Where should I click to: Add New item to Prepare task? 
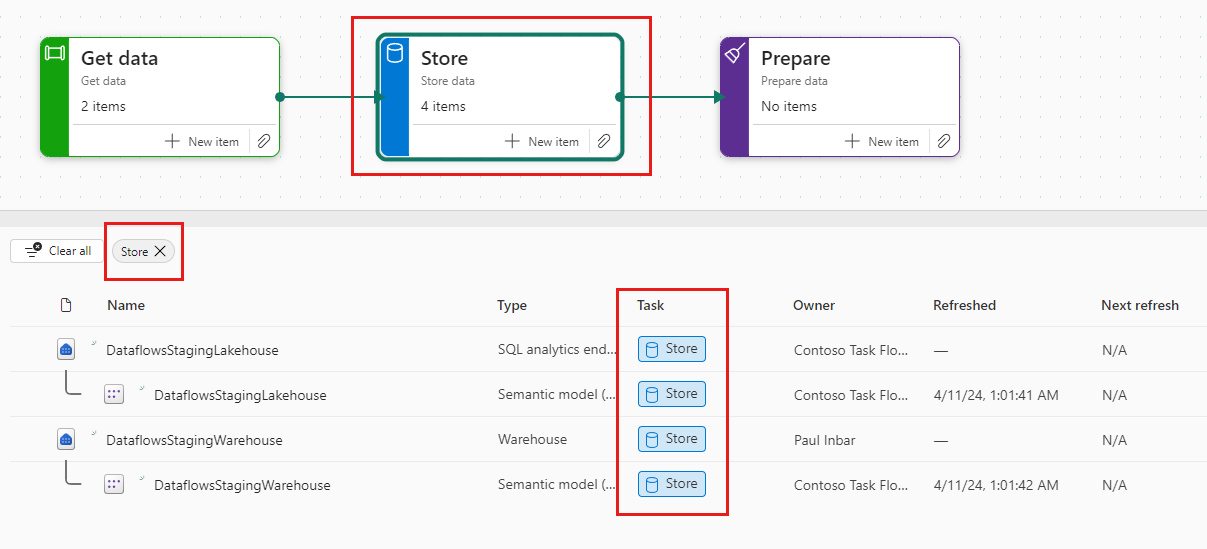click(882, 141)
